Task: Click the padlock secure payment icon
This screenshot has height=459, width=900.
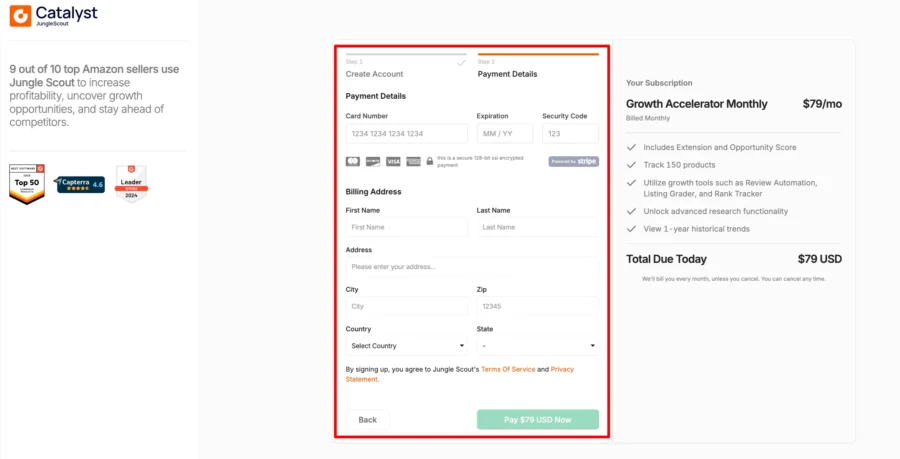Action: [429, 162]
